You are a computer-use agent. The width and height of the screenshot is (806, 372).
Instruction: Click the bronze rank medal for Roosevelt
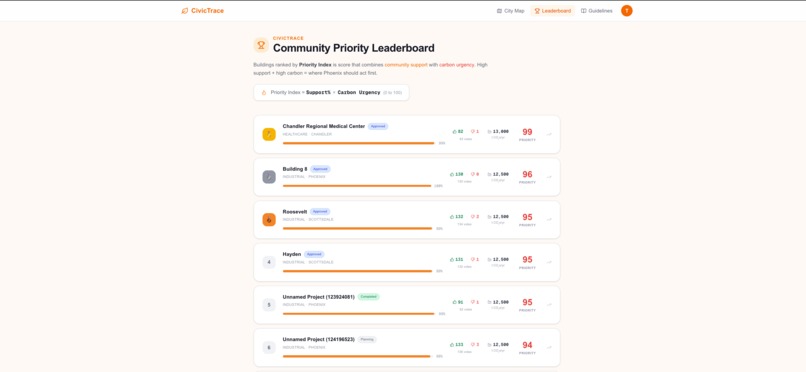[269, 220]
